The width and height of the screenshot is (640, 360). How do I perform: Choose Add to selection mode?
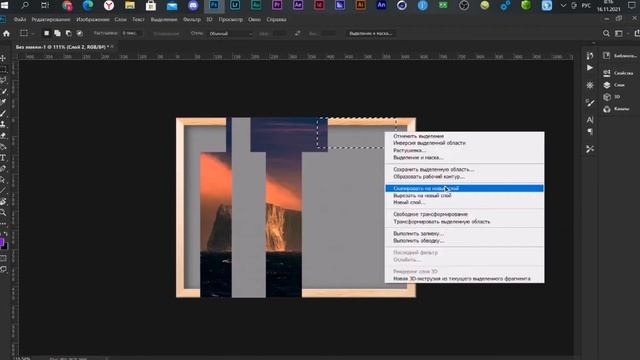[x=58, y=33]
